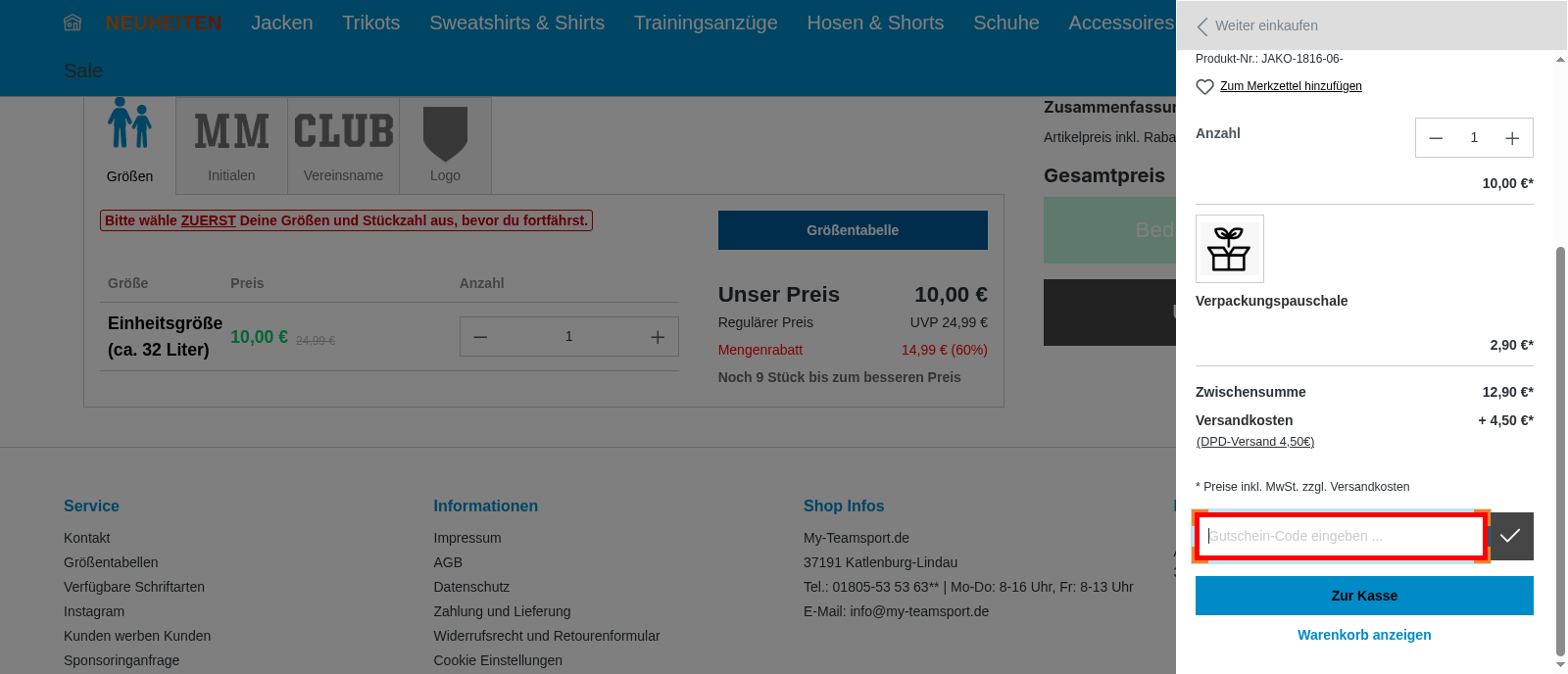Increase Einheitsgröße quantity with plus button

point(658,337)
